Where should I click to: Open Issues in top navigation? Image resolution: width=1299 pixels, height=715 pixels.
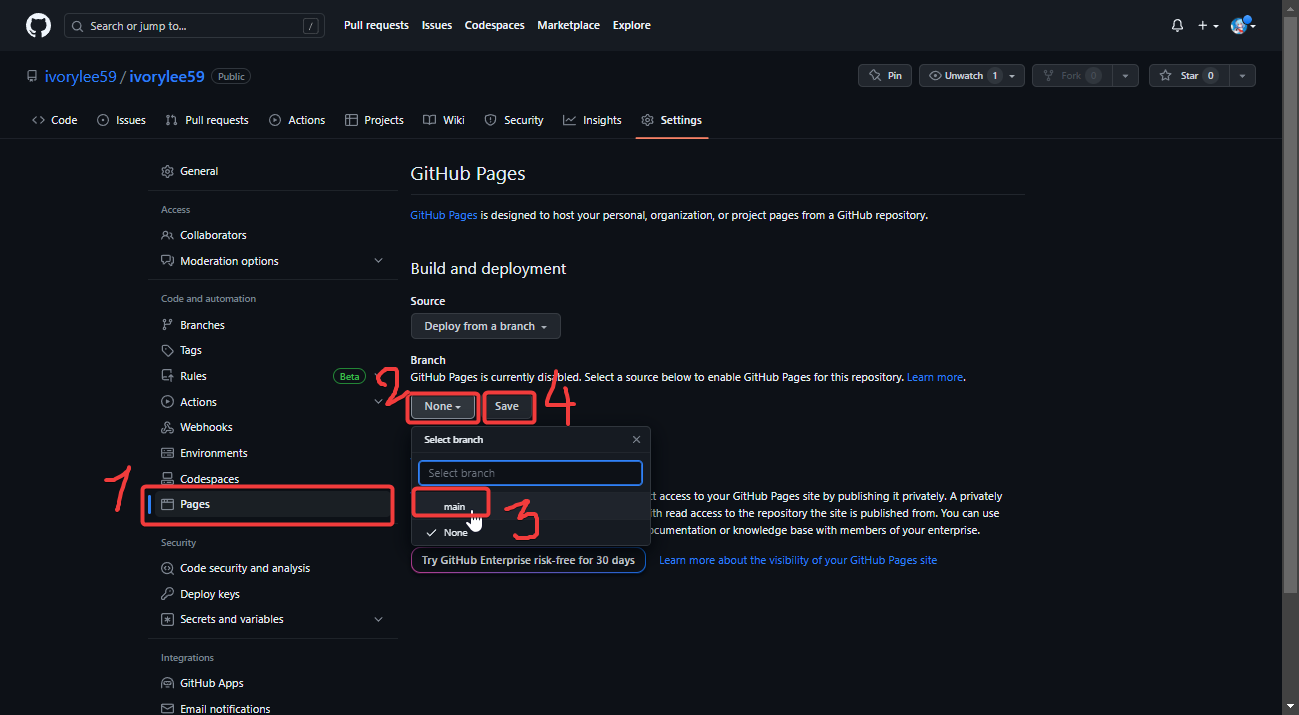[437, 26]
